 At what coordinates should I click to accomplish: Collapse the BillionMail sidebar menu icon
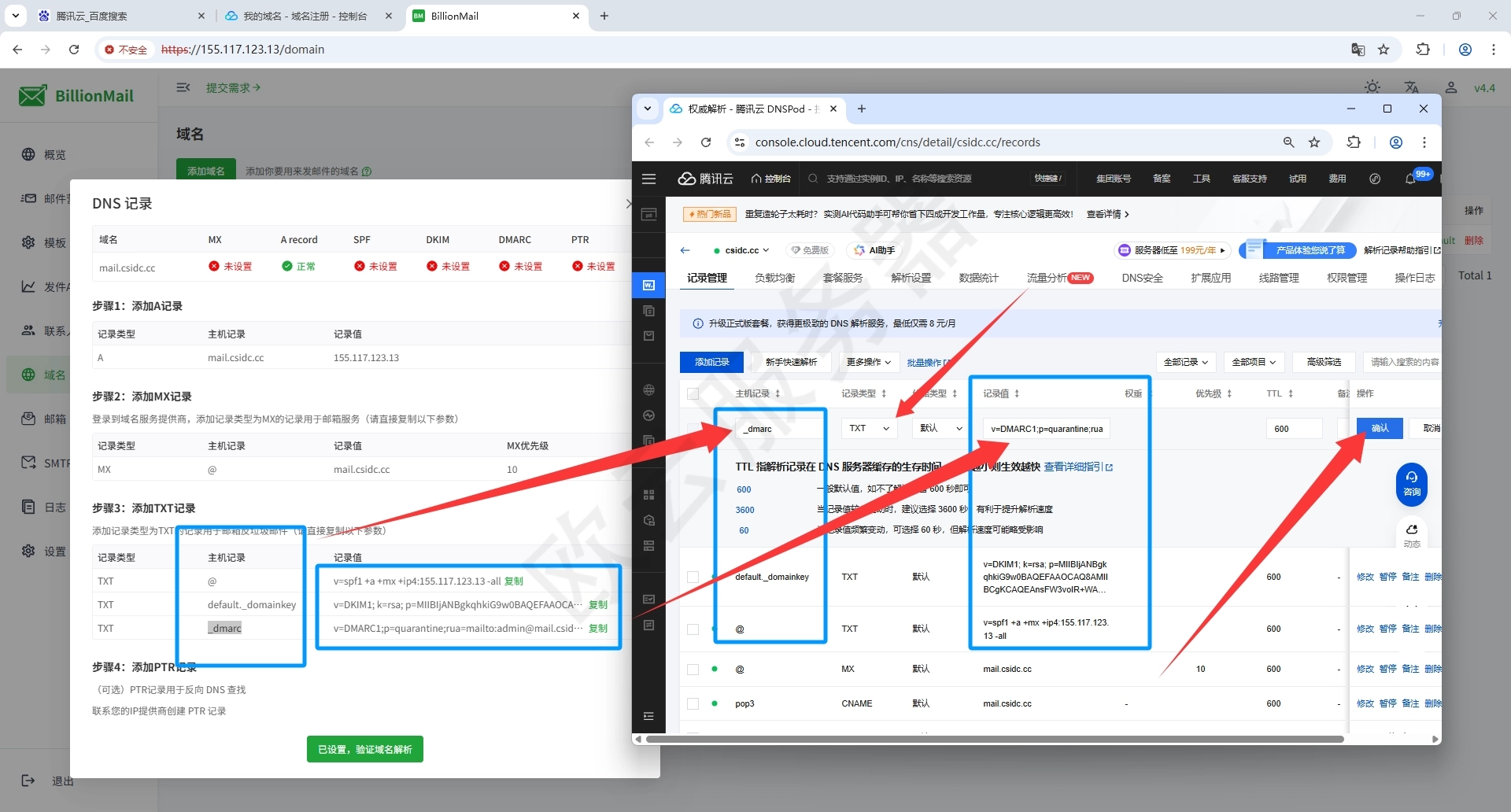click(183, 87)
